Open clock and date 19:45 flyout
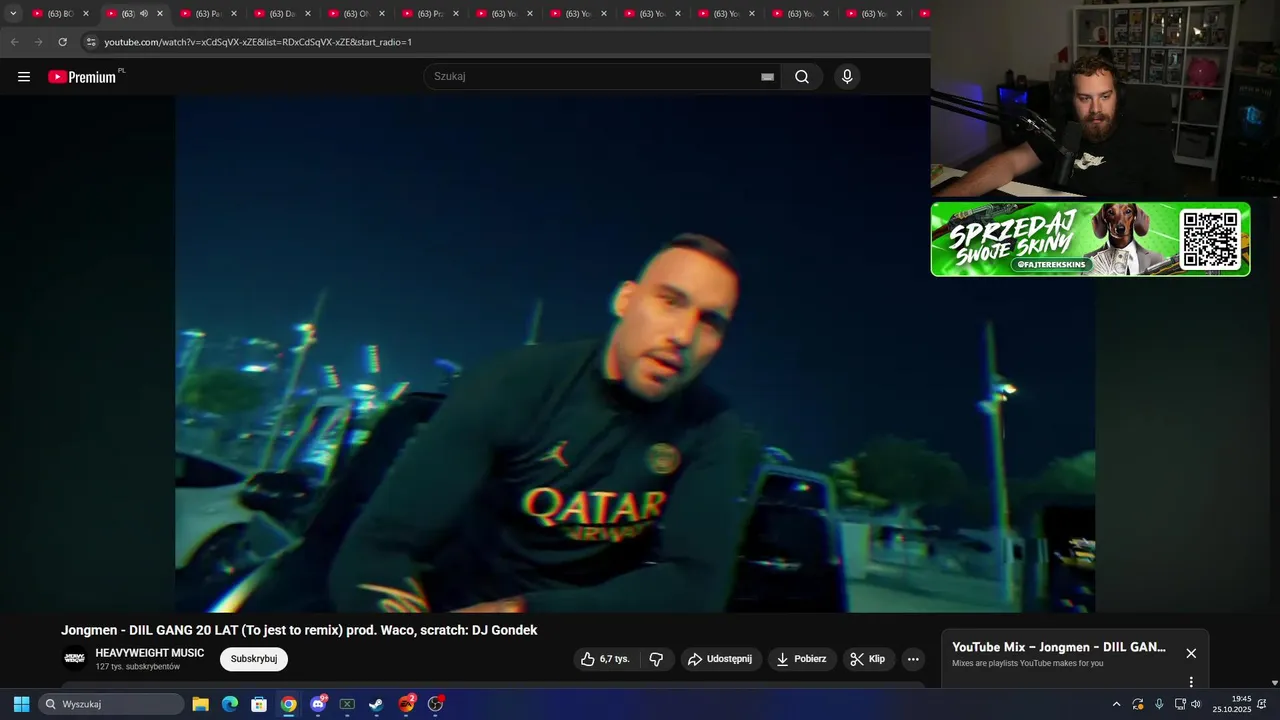This screenshot has height=720, width=1280. [1232, 704]
